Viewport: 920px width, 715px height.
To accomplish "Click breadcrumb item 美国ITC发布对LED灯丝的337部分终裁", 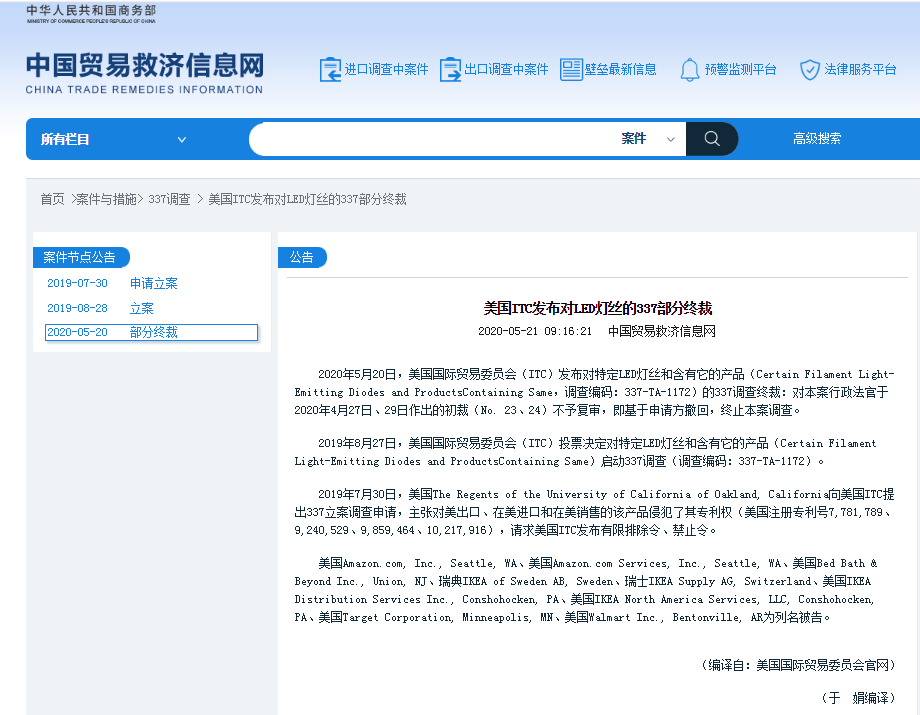I will point(307,199).
